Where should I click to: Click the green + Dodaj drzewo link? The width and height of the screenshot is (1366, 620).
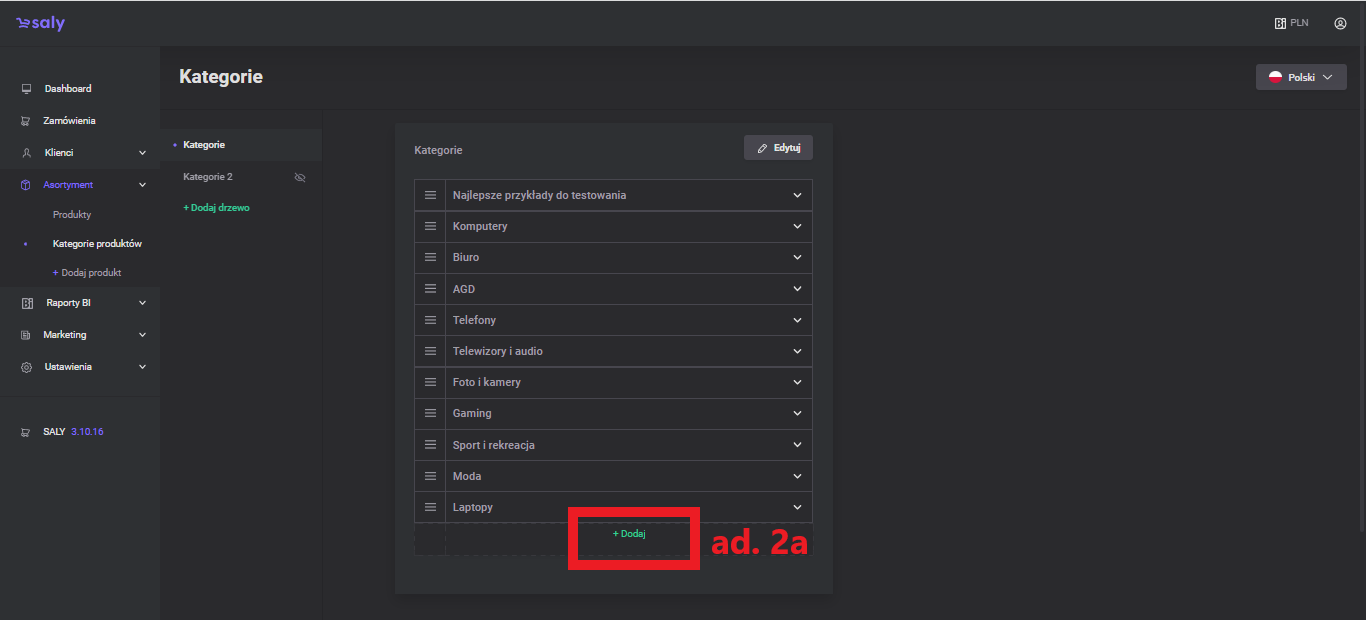[x=216, y=208]
